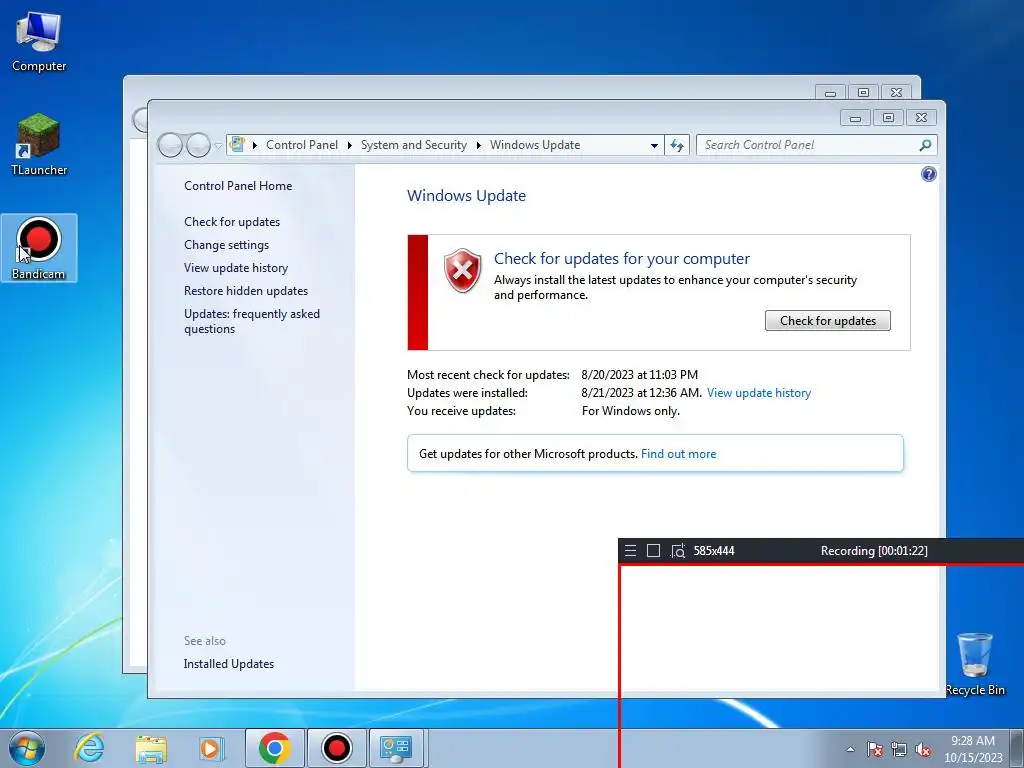This screenshot has width=1024, height=768.
Task: Minimize the Windows Update window
Action: (855, 118)
